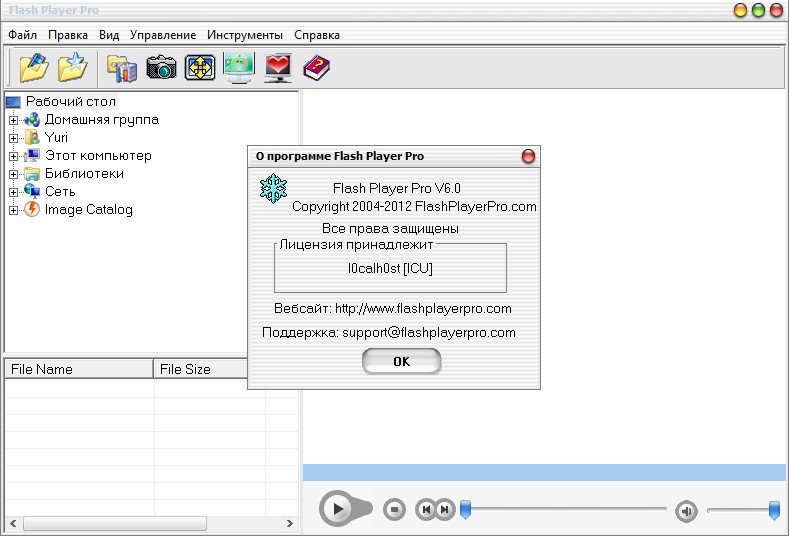Click the Библиотеки libraries icon
This screenshot has height=536, width=789.
(32, 174)
